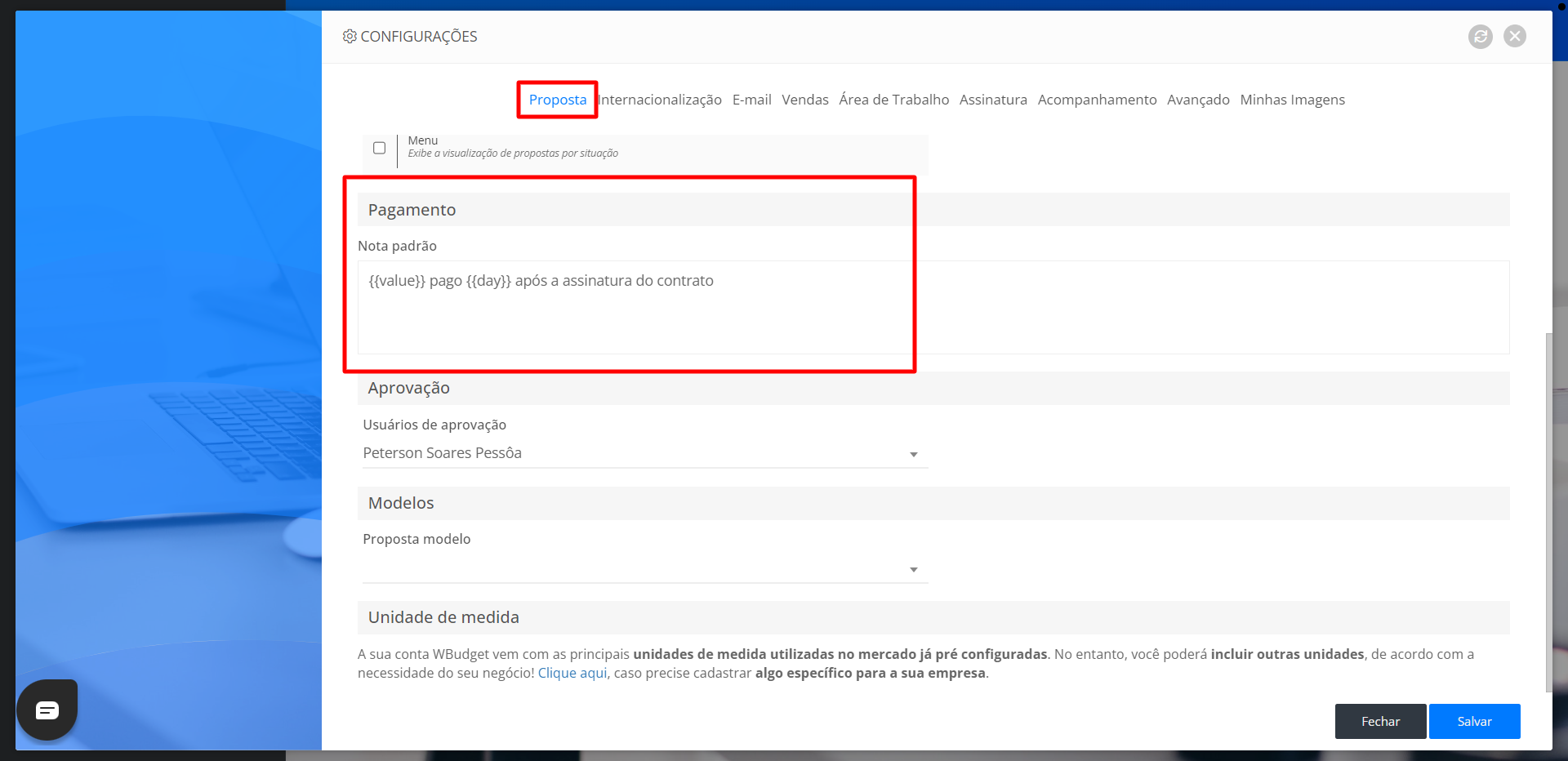Open the chat support bubble icon

tap(47, 710)
